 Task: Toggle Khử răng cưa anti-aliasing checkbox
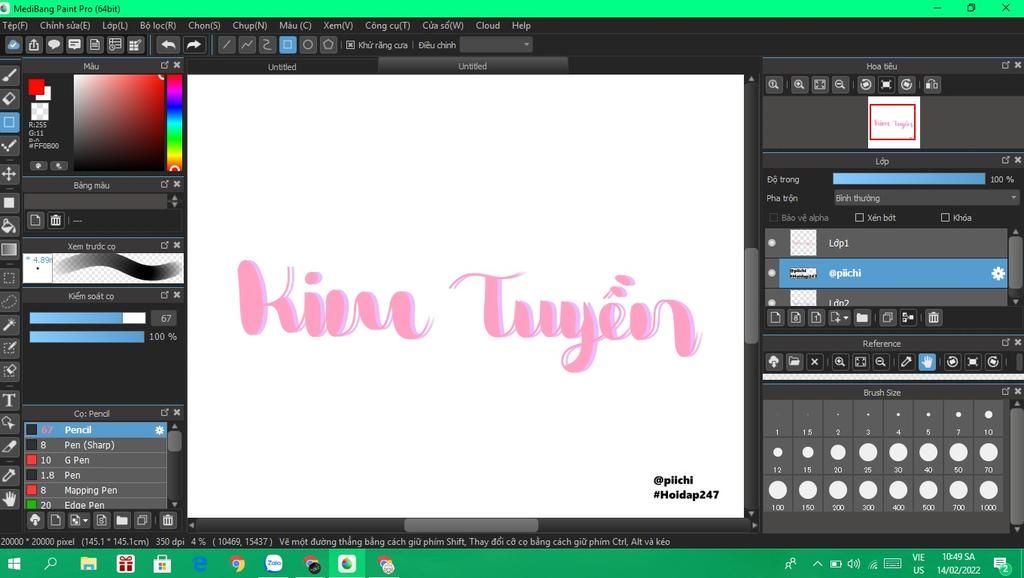tap(351, 45)
